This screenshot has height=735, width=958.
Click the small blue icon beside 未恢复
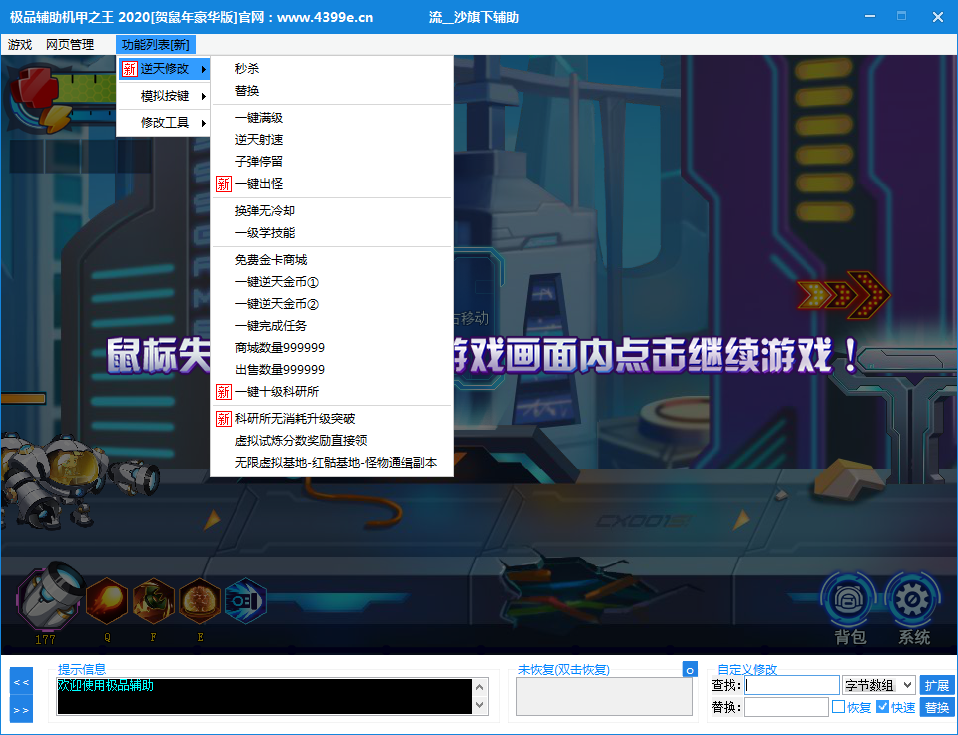point(690,670)
